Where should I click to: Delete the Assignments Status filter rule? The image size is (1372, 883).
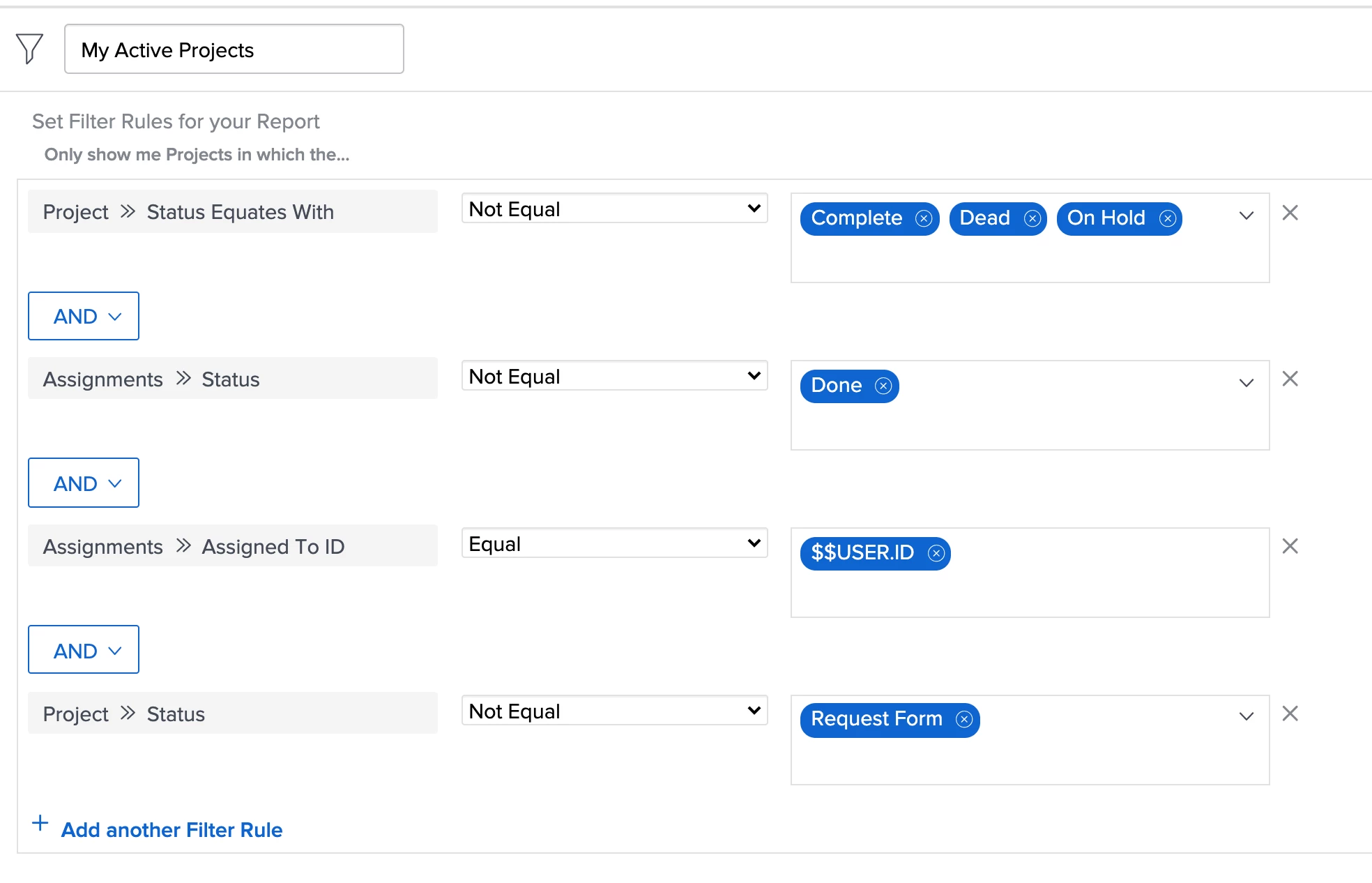[1290, 379]
